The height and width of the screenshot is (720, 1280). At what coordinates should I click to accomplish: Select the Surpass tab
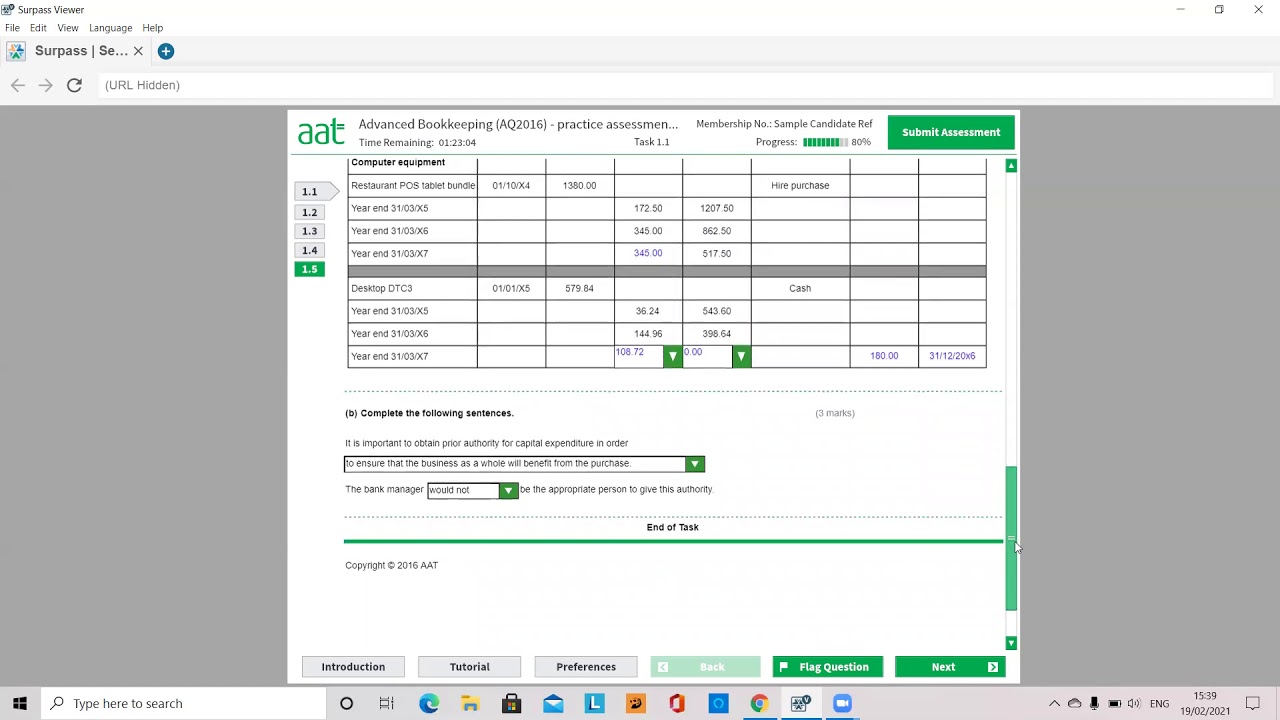(x=78, y=51)
